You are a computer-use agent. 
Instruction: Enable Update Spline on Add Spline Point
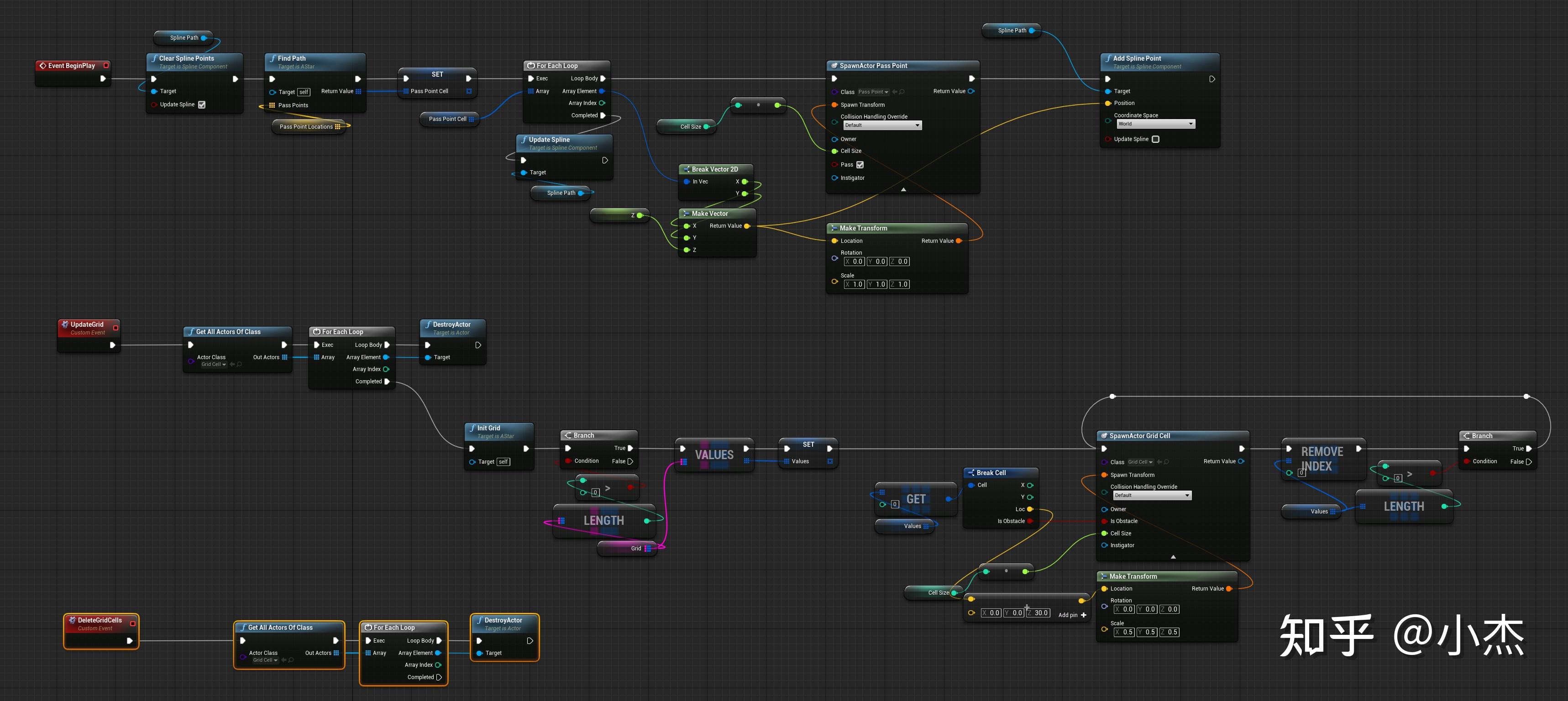coord(1155,139)
